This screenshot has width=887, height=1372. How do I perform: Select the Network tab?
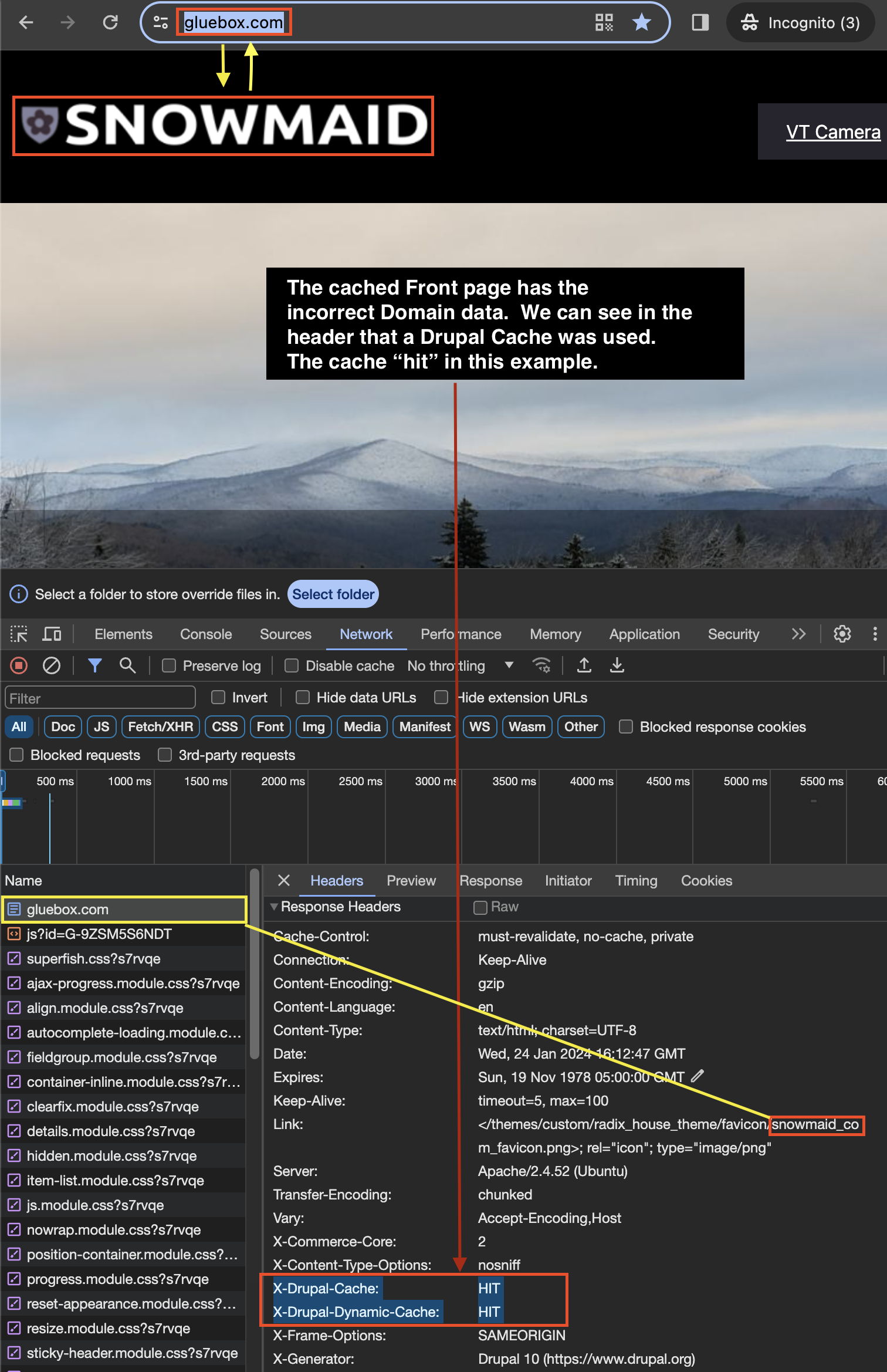(366, 634)
